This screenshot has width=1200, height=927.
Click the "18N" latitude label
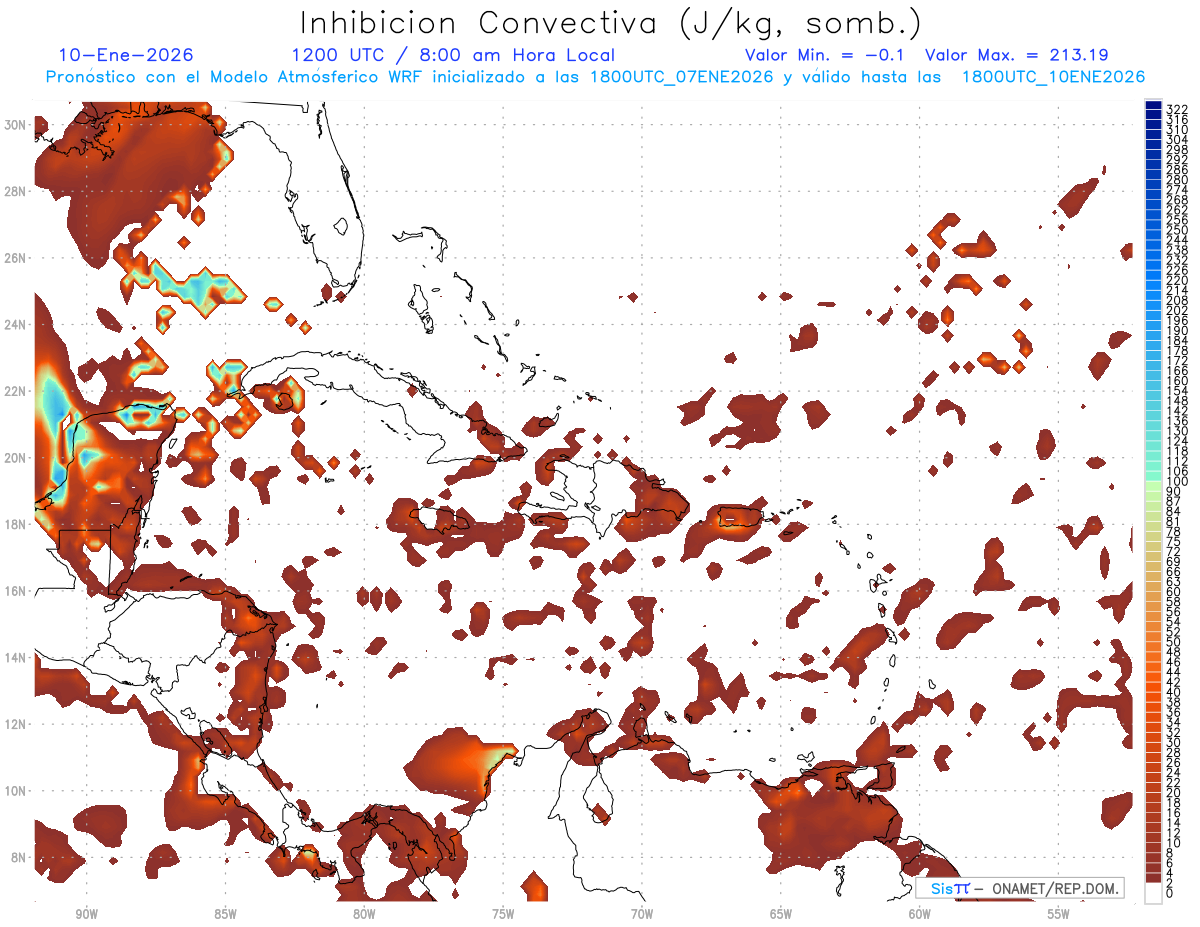[16, 524]
